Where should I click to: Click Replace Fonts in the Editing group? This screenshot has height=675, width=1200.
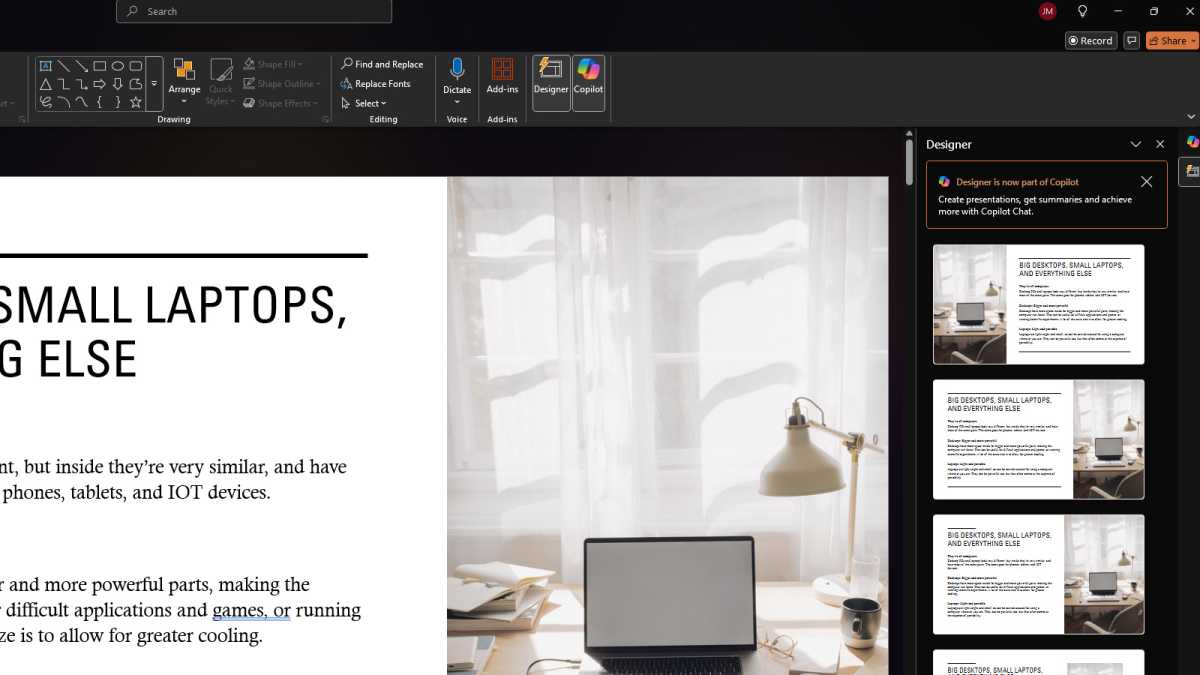tap(379, 83)
